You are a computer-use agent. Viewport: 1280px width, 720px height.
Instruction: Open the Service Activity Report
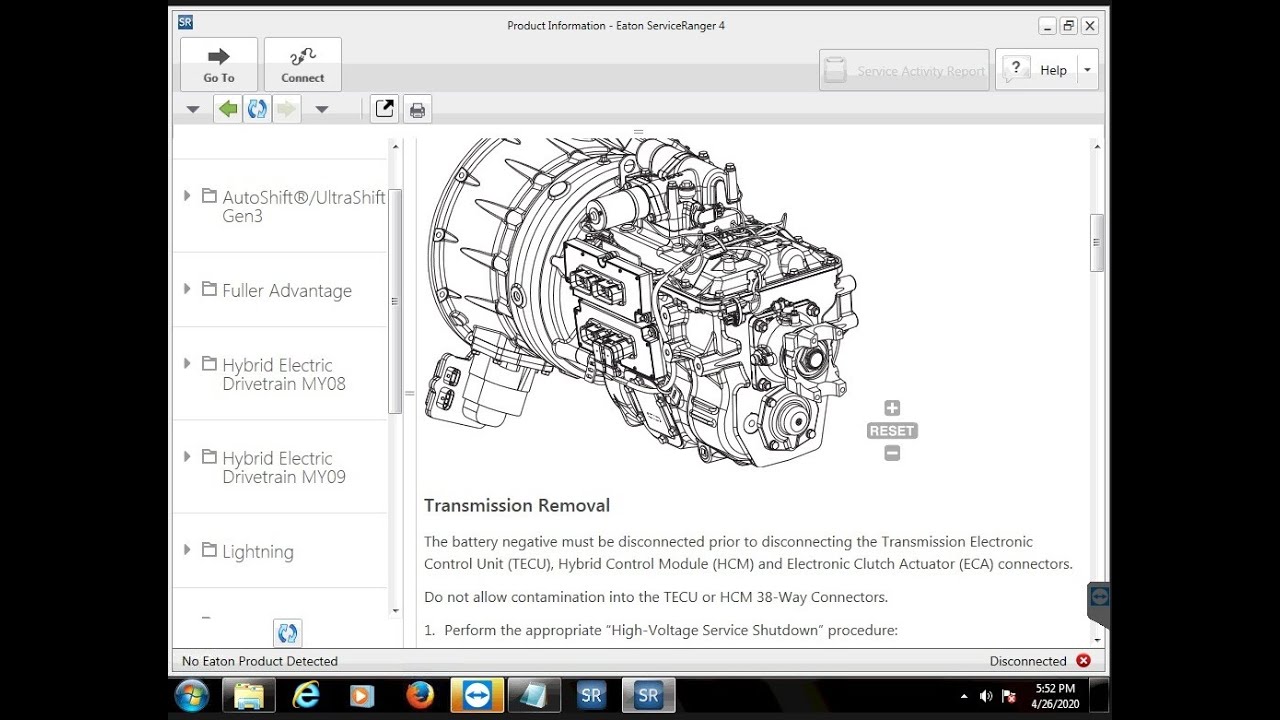pyautogui.click(x=904, y=71)
